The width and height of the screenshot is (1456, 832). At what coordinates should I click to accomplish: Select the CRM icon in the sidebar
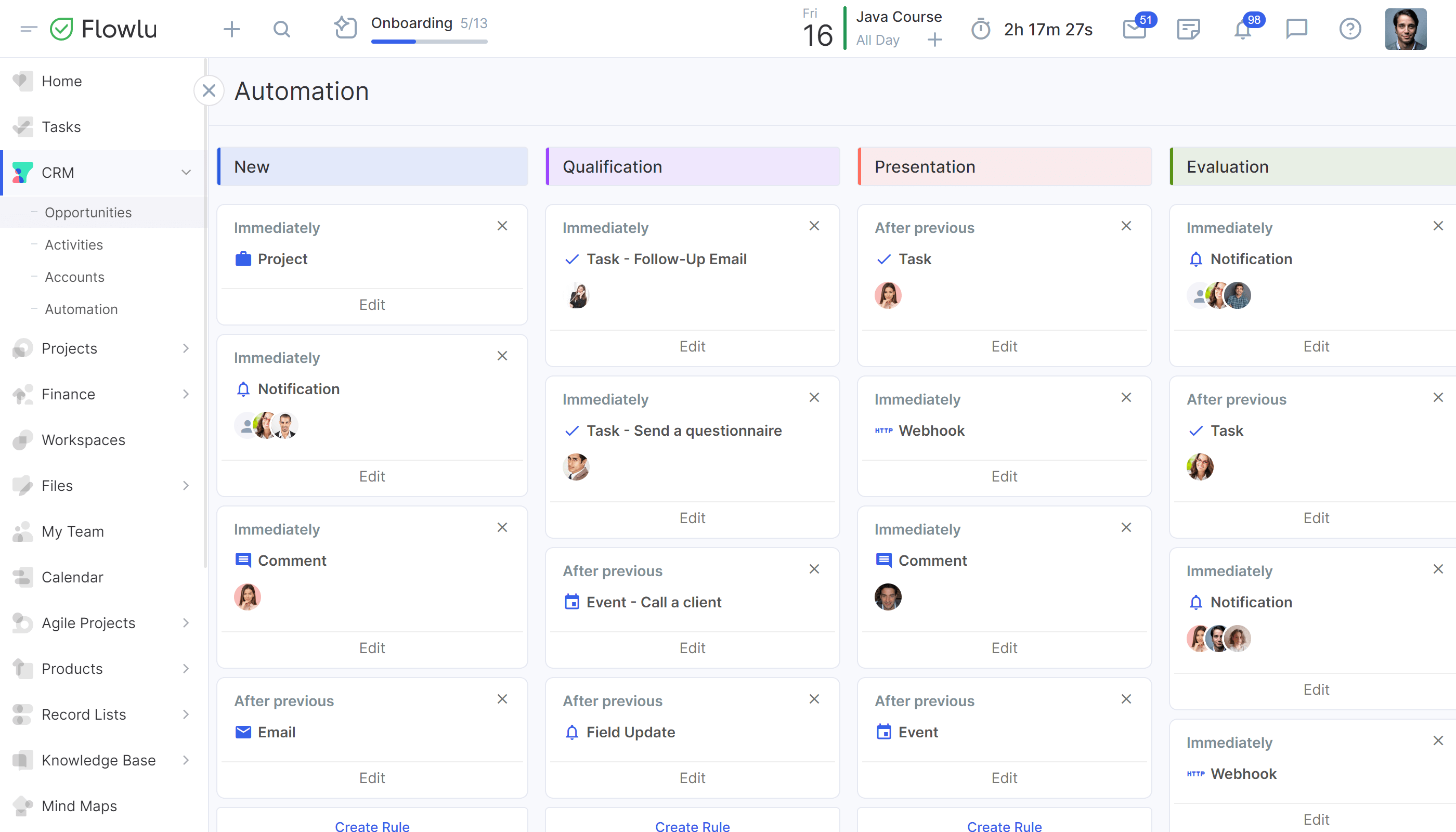point(22,173)
